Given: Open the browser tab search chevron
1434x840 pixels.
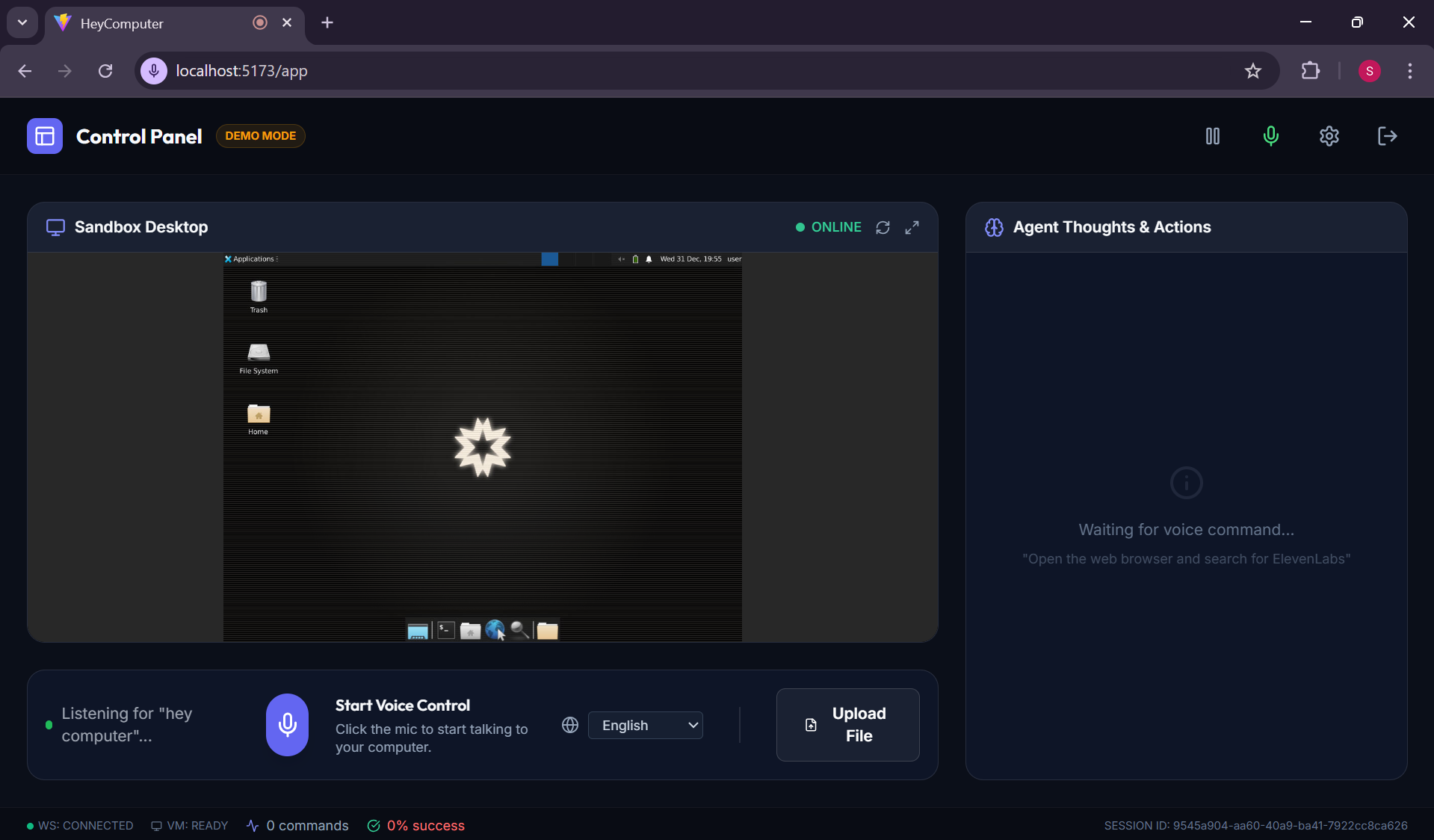Looking at the screenshot, I should coord(22,22).
